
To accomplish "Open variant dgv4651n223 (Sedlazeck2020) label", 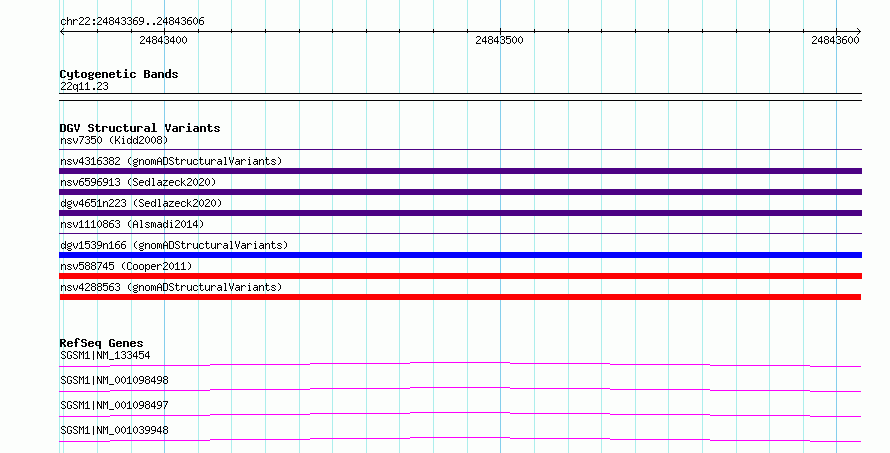I will click(141, 203).
